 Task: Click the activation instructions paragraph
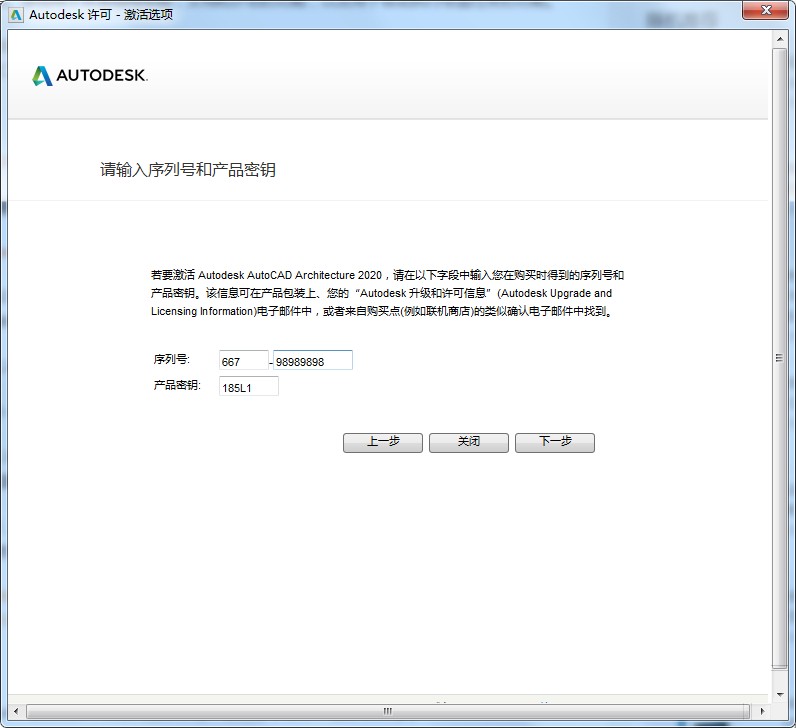click(x=387, y=293)
